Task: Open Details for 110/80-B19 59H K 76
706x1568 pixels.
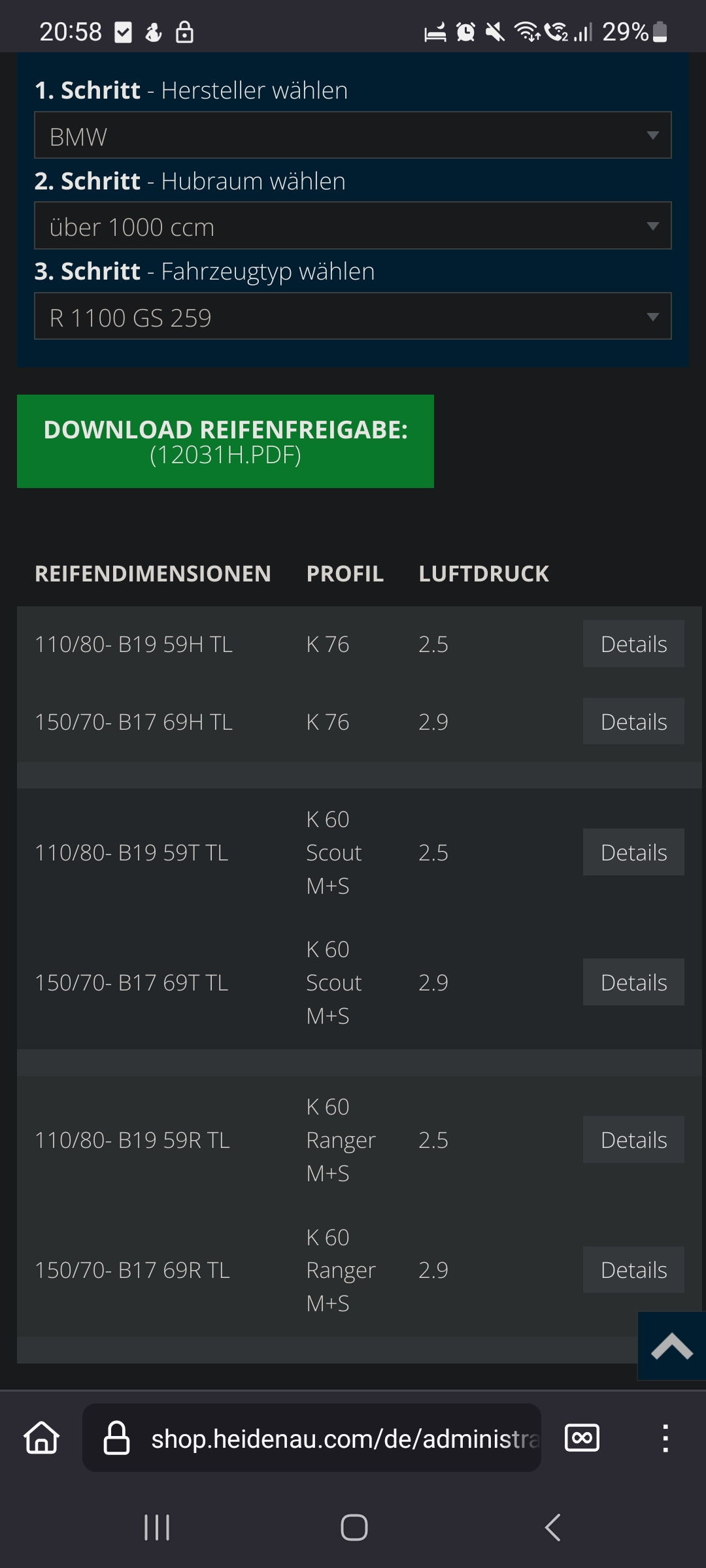Action: click(x=633, y=644)
